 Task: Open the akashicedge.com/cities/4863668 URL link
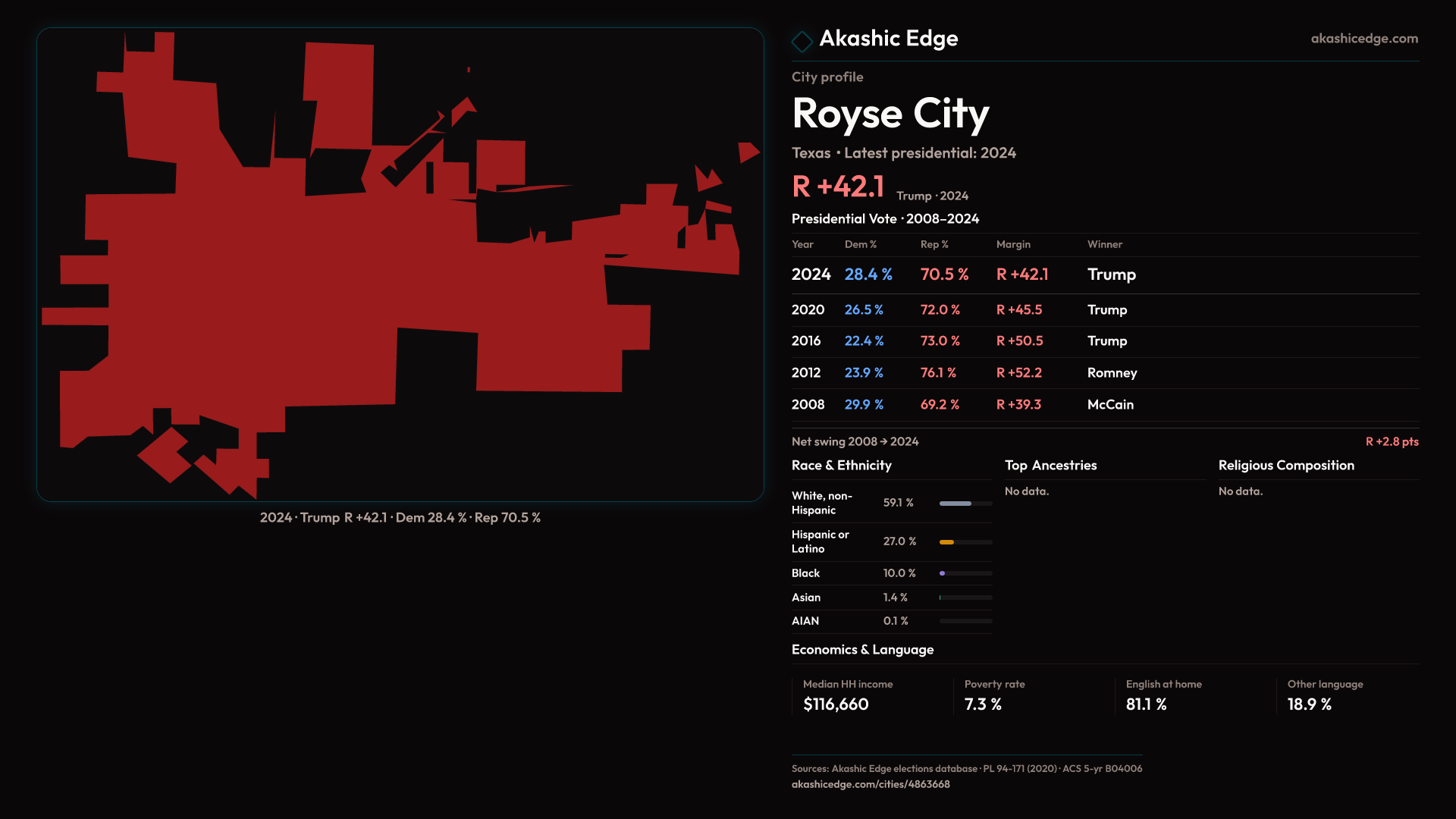tap(870, 784)
